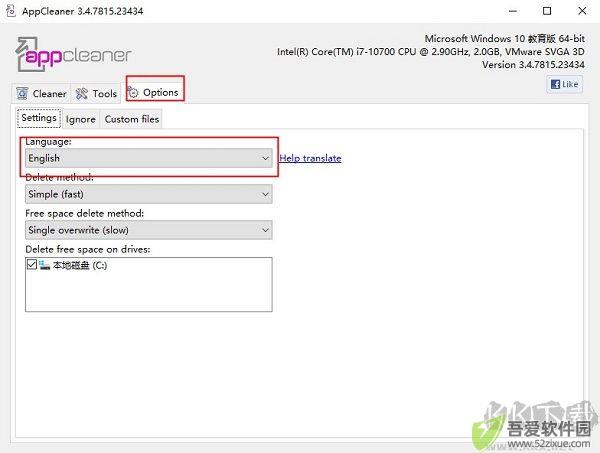
Task: Open the Custom files sub-tab
Action: tap(132, 119)
